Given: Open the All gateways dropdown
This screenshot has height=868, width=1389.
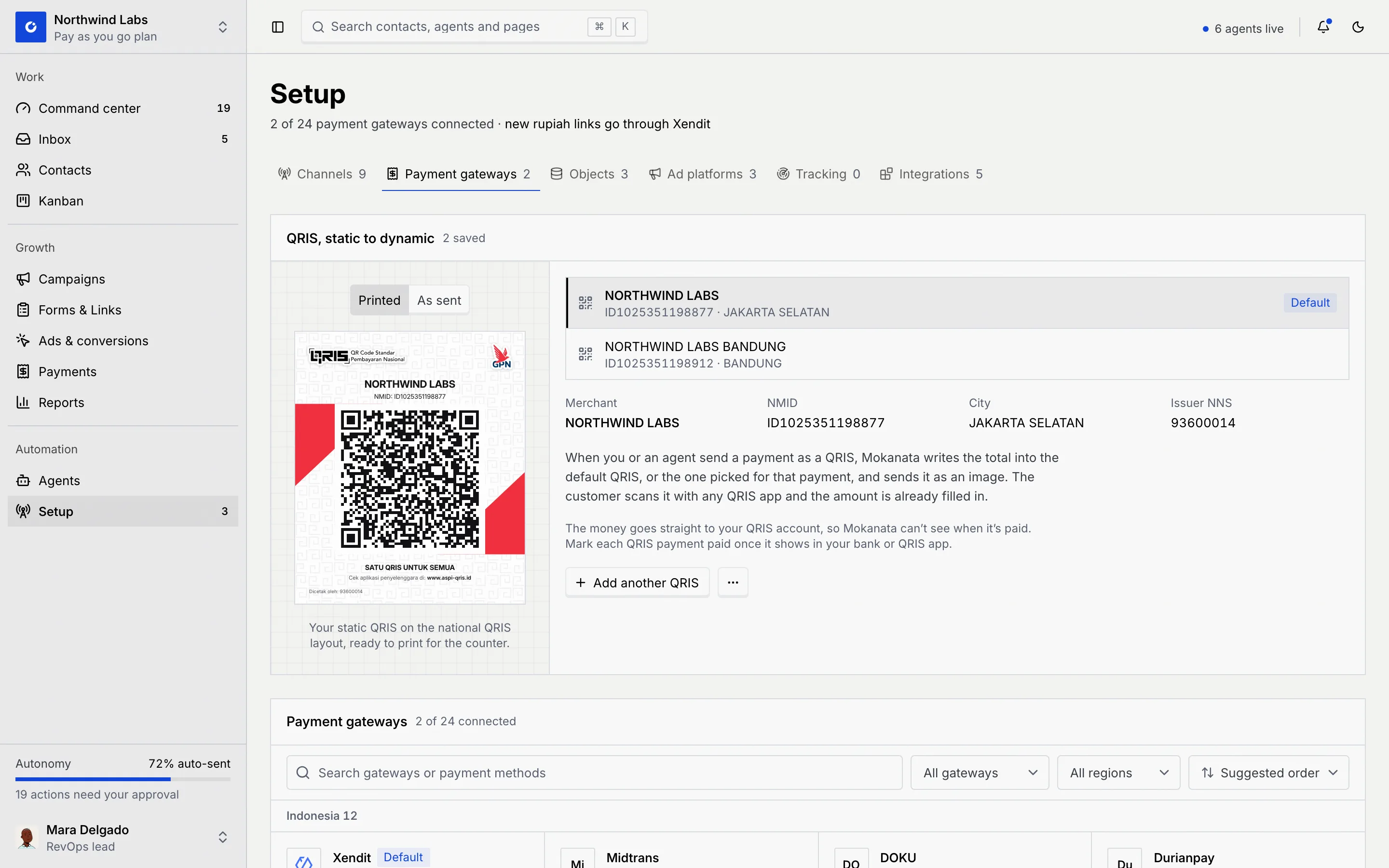Looking at the screenshot, I should coord(980,773).
